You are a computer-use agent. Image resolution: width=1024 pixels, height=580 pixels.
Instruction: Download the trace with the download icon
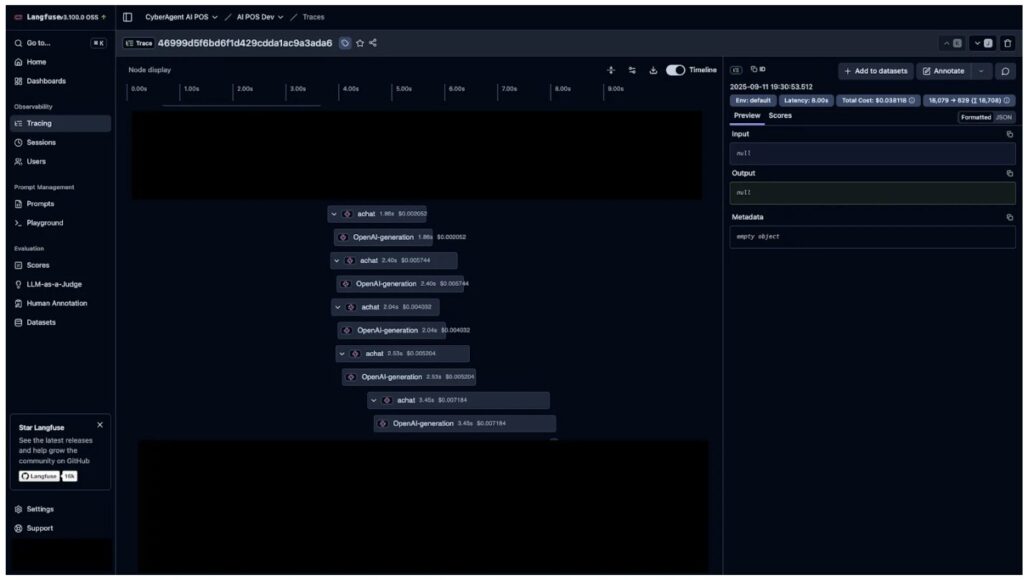point(653,70)
